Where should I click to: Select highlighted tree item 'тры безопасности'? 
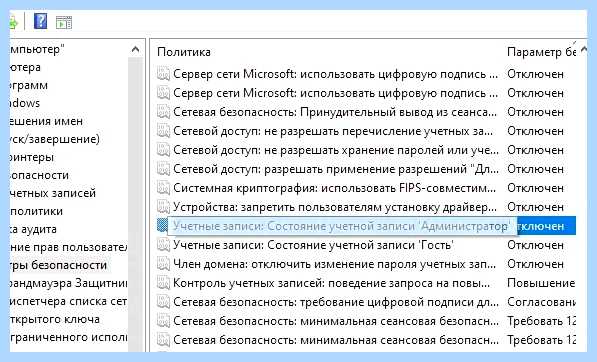[59, 265]
